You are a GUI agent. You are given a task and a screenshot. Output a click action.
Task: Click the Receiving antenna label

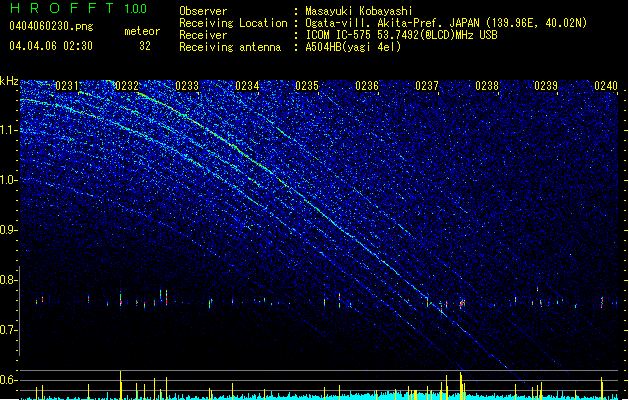tap(230, 47)
